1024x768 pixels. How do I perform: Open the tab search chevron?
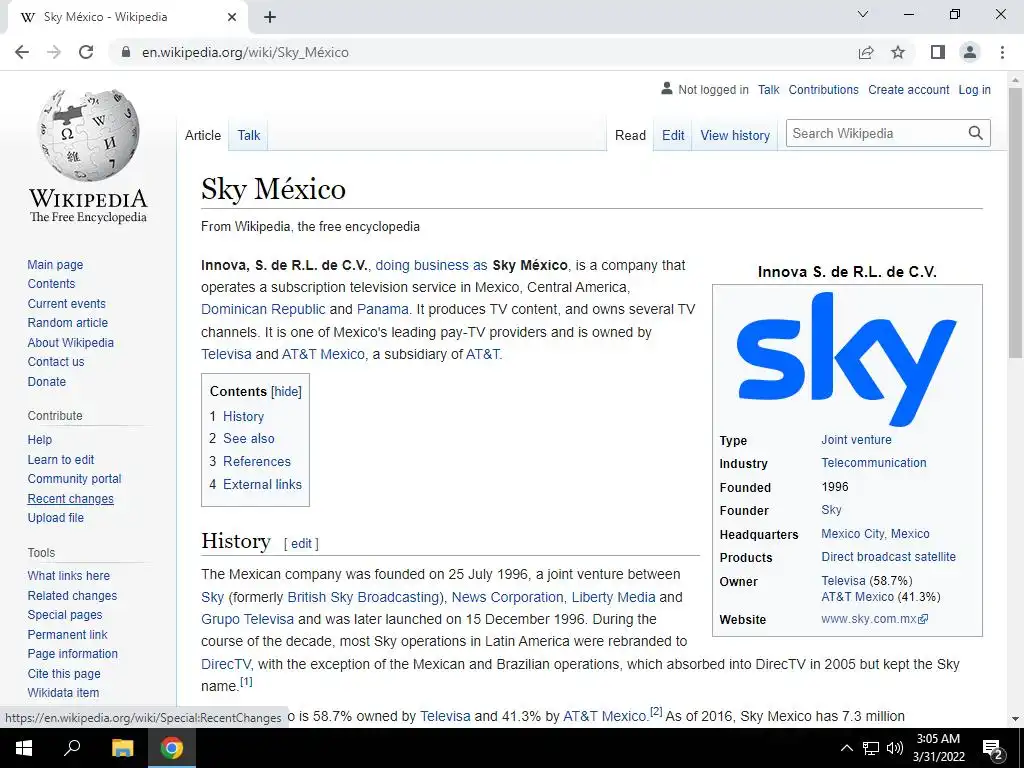pyautogui.click(x=863, y=14)
